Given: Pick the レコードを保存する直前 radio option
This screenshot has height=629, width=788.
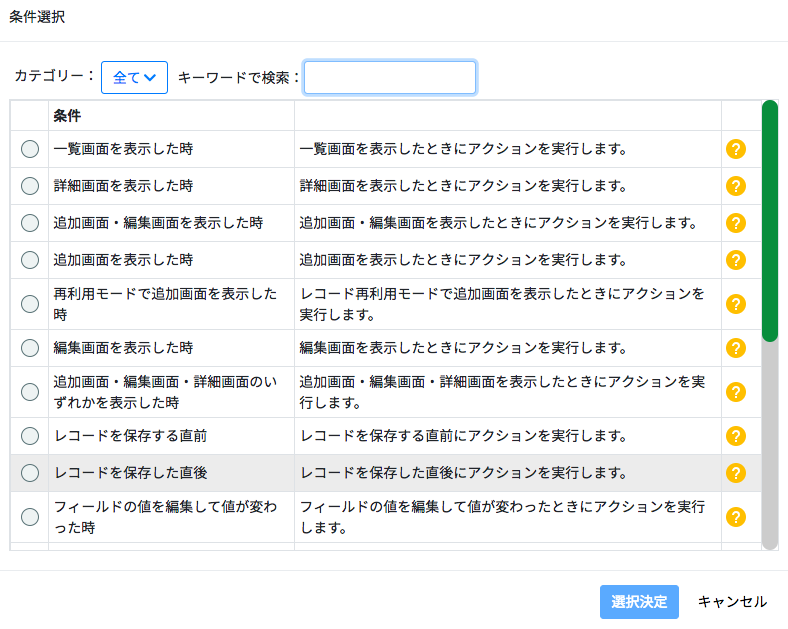Looking at the screenshot, I should click(x=30, y=436).
